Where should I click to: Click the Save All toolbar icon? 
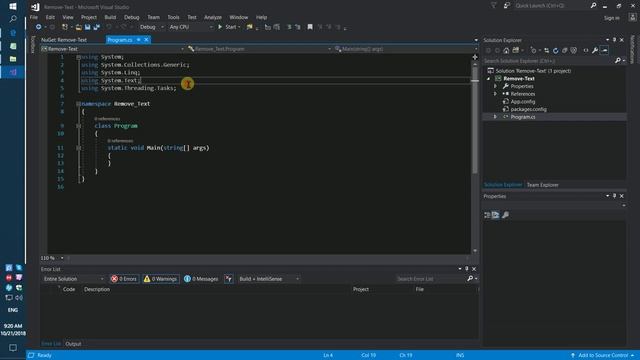[97, 27]
